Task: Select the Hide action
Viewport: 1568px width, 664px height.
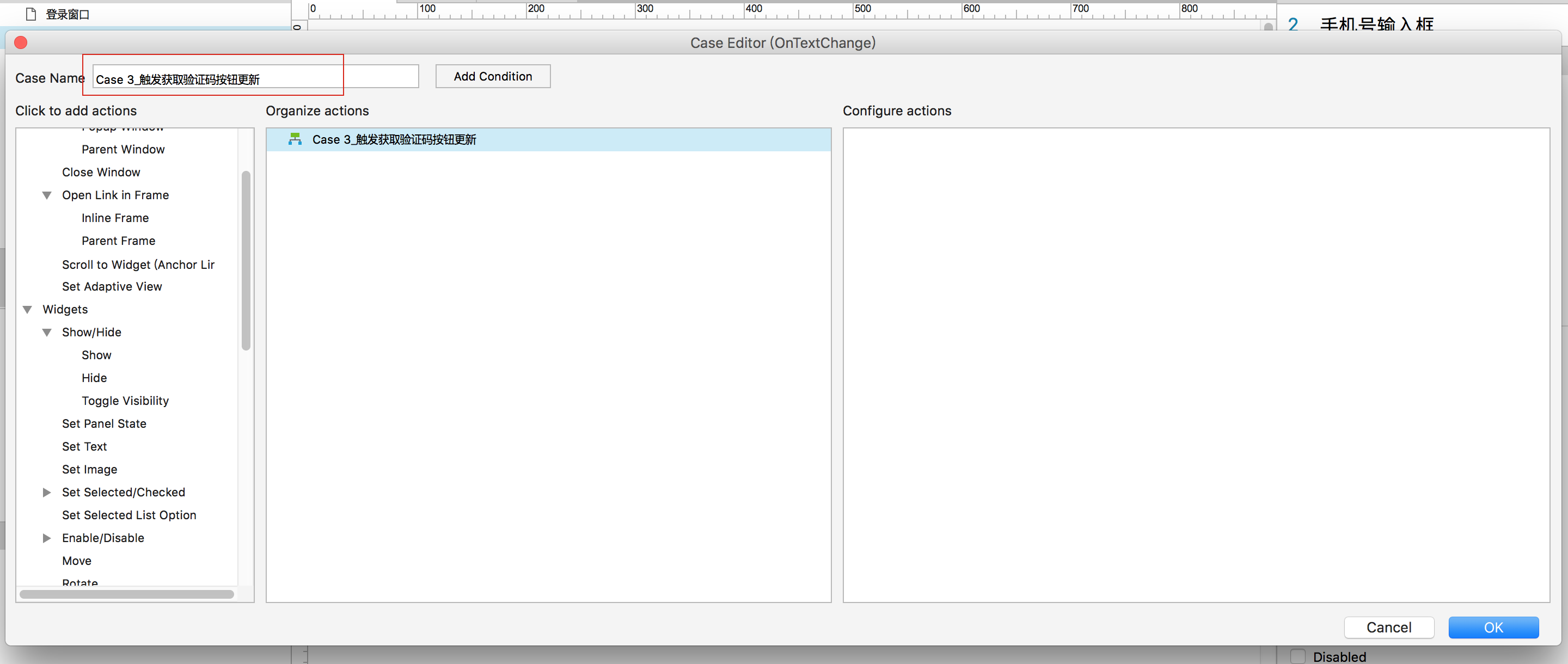Action: pos(94,378)
